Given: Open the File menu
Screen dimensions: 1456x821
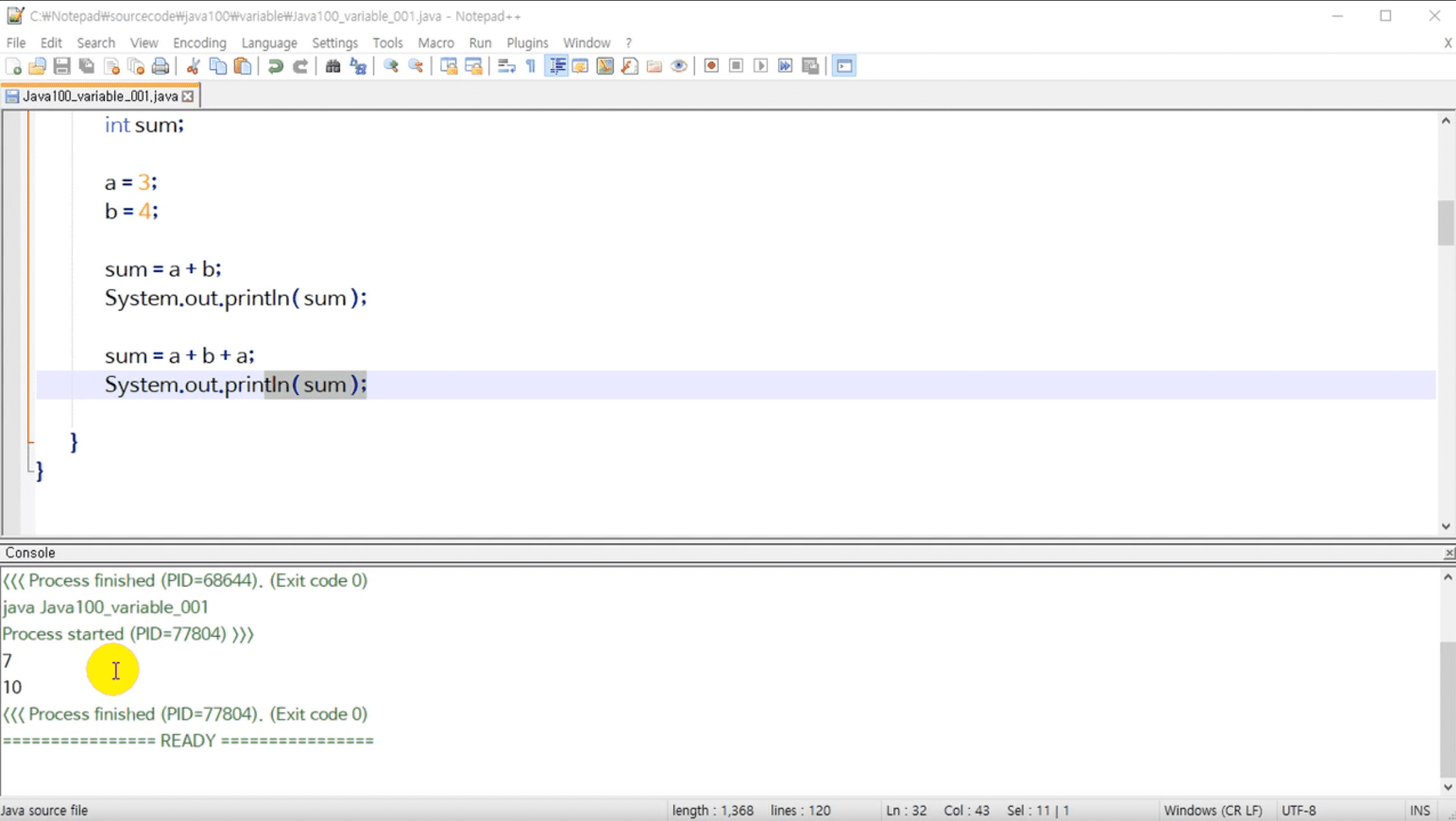Looking at the screenshot, I should [x=16, y=42].
